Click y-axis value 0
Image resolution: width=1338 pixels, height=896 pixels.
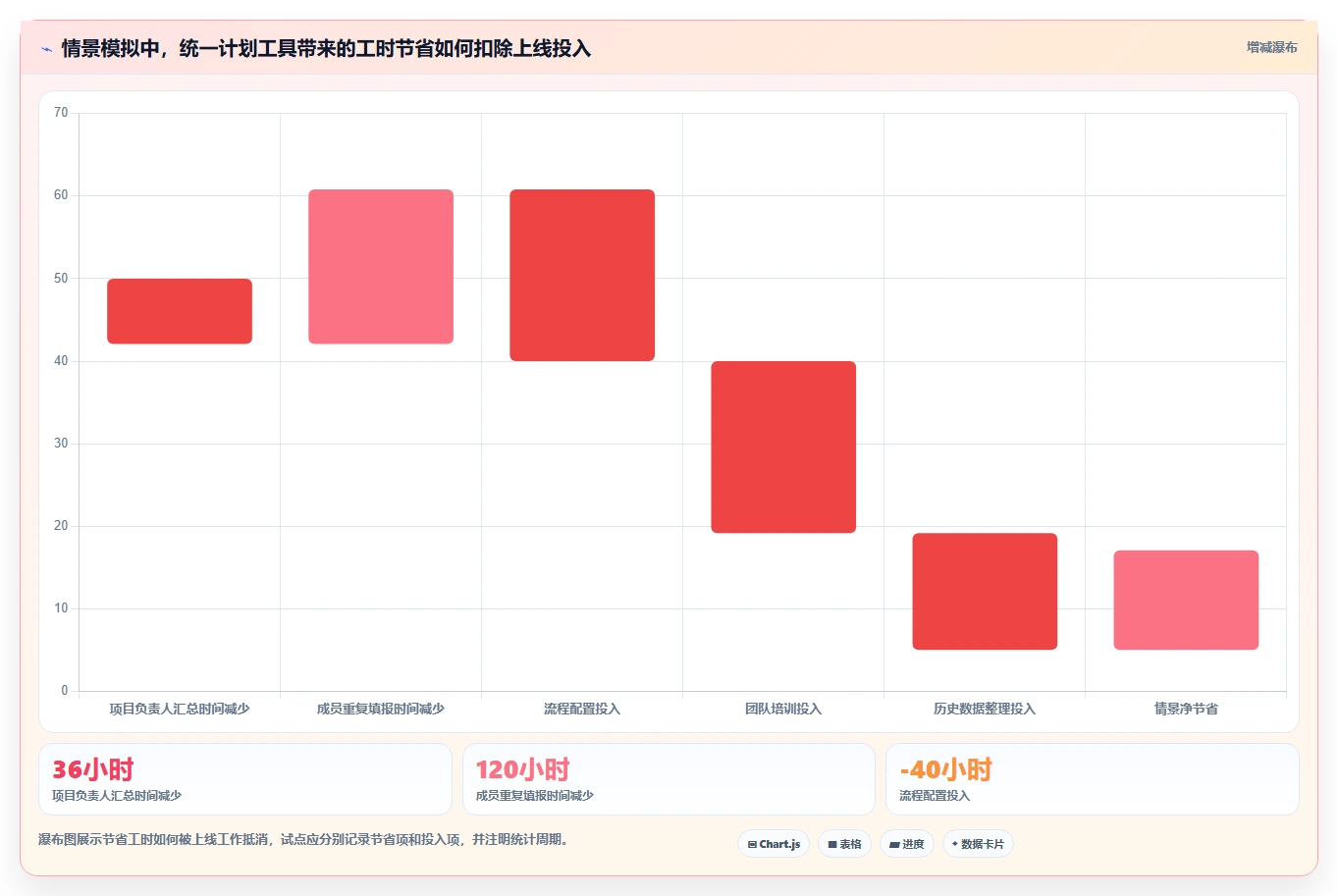(65, 691)
